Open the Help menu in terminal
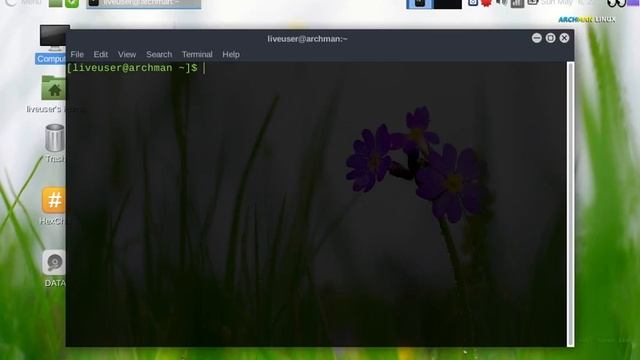 tap(231, 54)
